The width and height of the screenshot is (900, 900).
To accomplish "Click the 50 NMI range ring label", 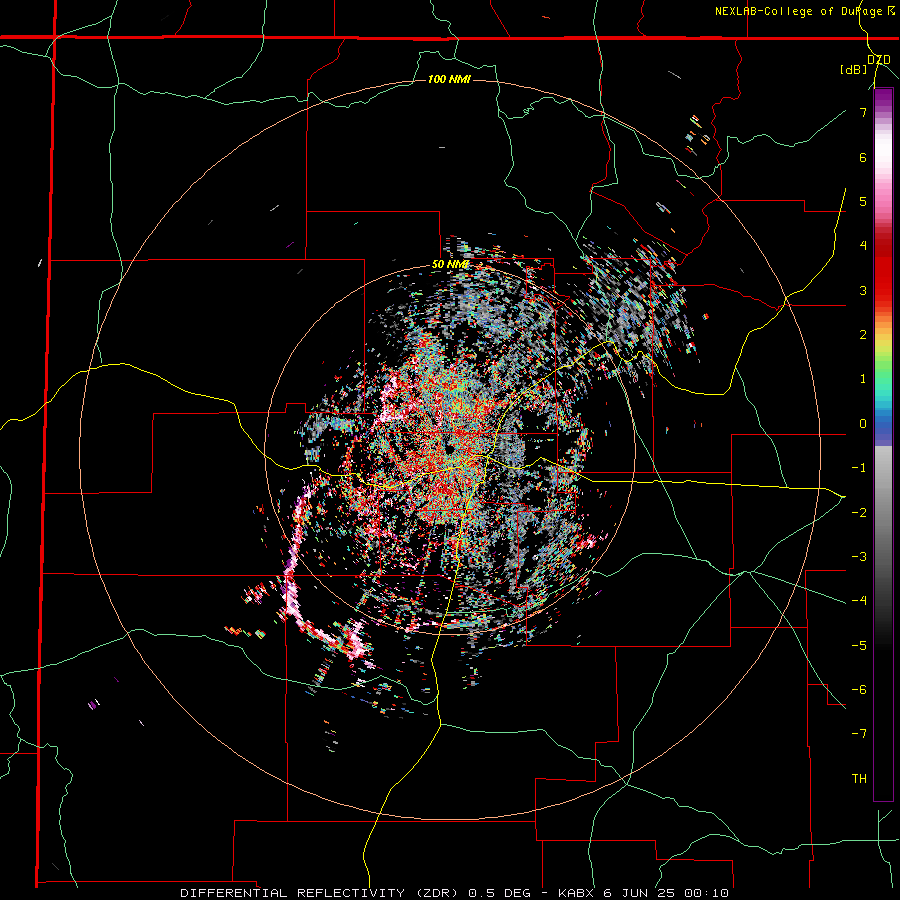I will pos(451,265).
